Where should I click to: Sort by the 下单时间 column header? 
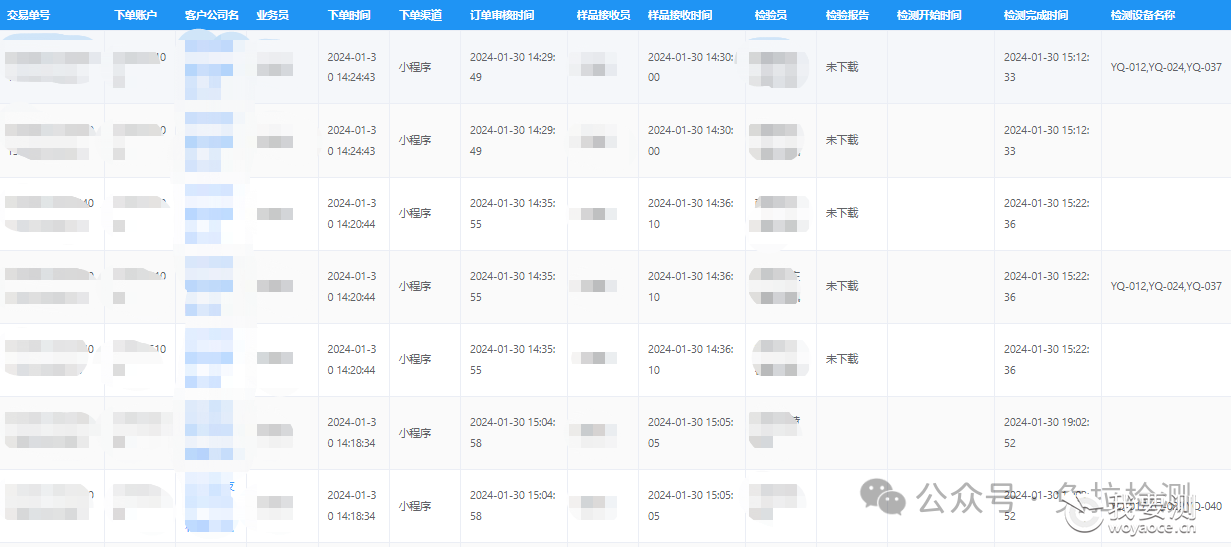tap(349, 16)
